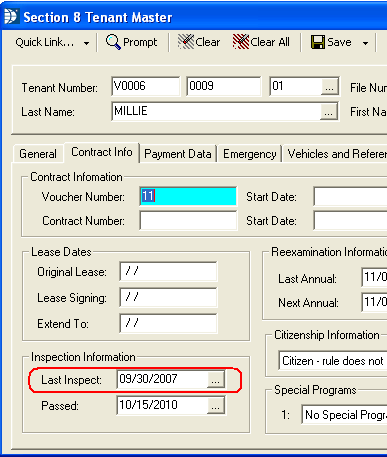Expand the Save dropdown arrow
The height and width of the screenshot is (457, 387).
[x=365, y=43]
